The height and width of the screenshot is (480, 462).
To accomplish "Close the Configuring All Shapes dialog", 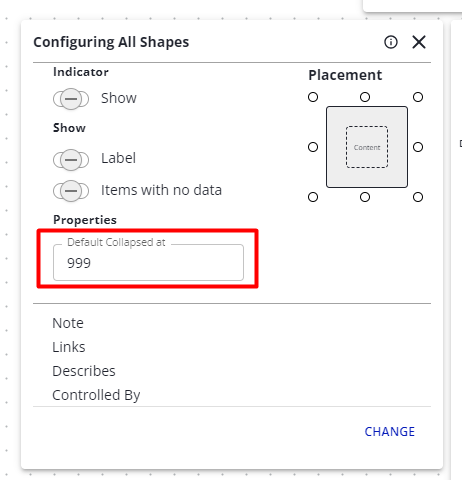I will [x=419, y=42].
